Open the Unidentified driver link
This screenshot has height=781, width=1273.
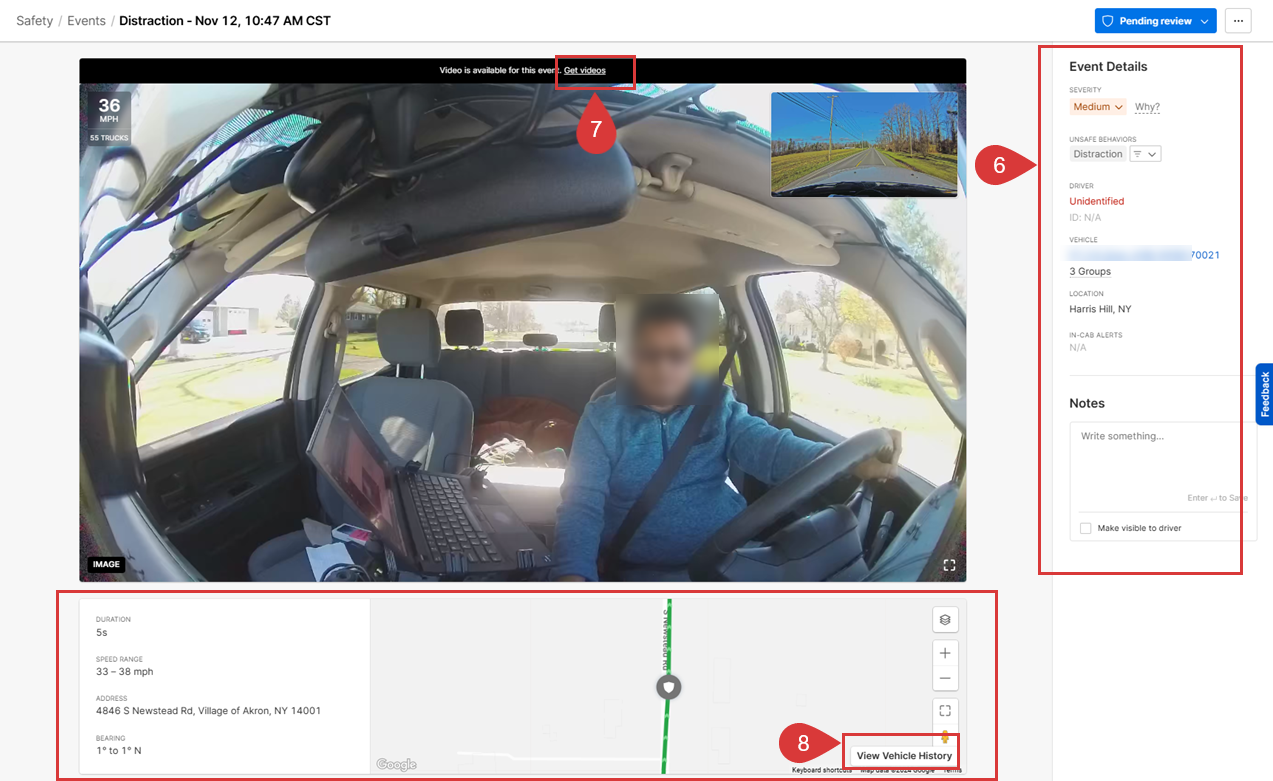click(1096, 201)
